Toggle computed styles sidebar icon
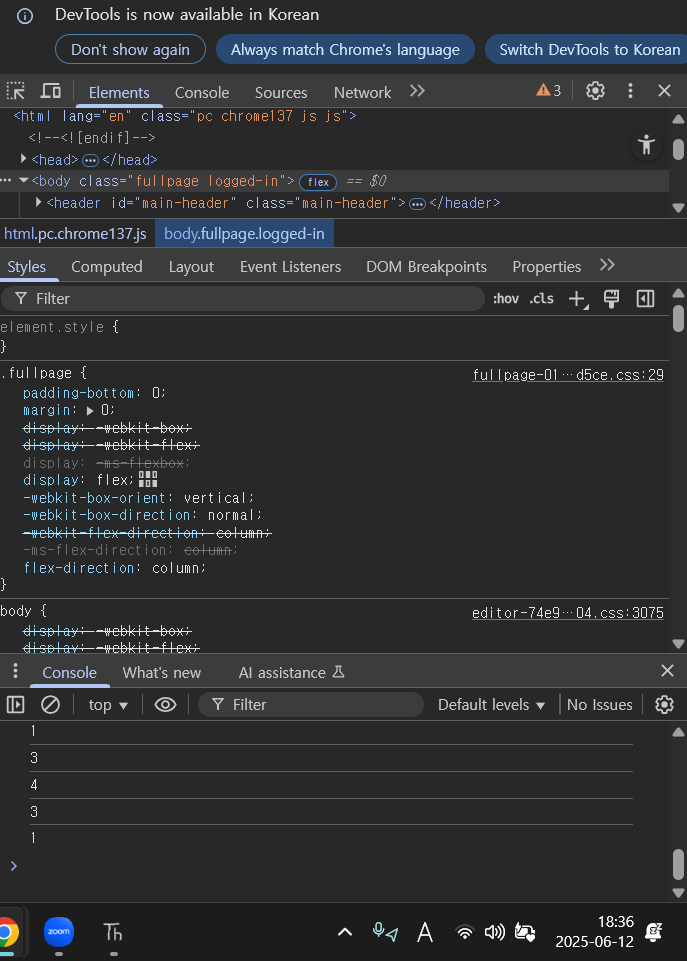This screenshot has height=961, width=687. [645, 298]
